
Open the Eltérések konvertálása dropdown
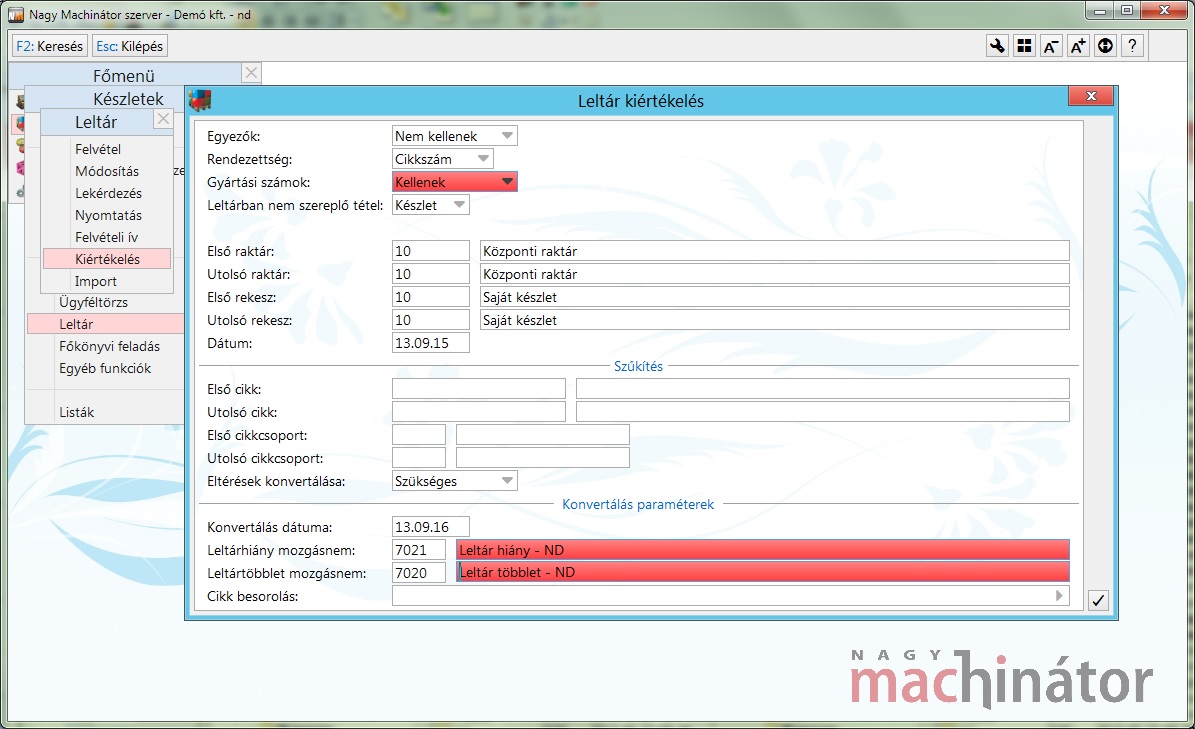[x=454, y=481]
